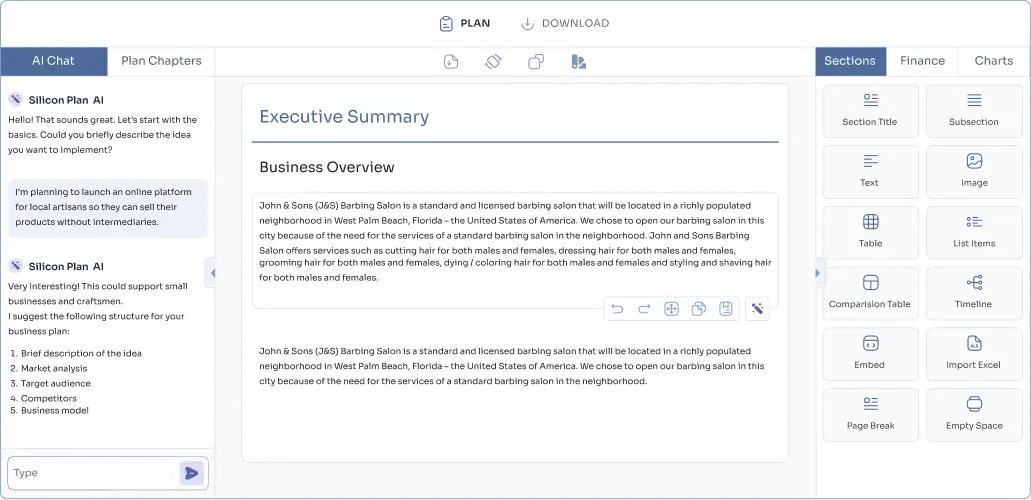Image resolution: width=1031 pixels, height=500 pixels.
Task: Click the Business Overview subheading
Action: 327,167
